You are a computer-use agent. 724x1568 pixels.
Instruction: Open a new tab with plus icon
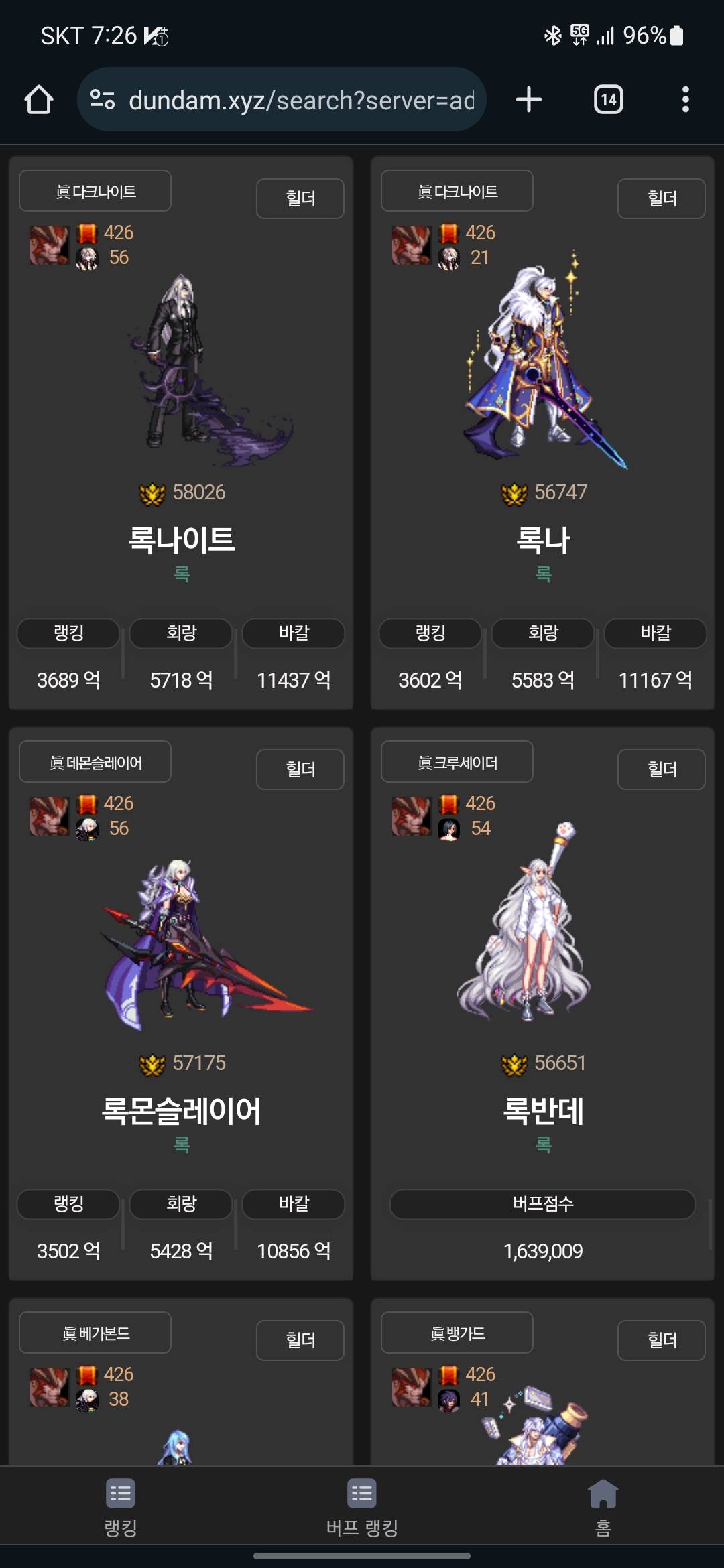(529, 100)
